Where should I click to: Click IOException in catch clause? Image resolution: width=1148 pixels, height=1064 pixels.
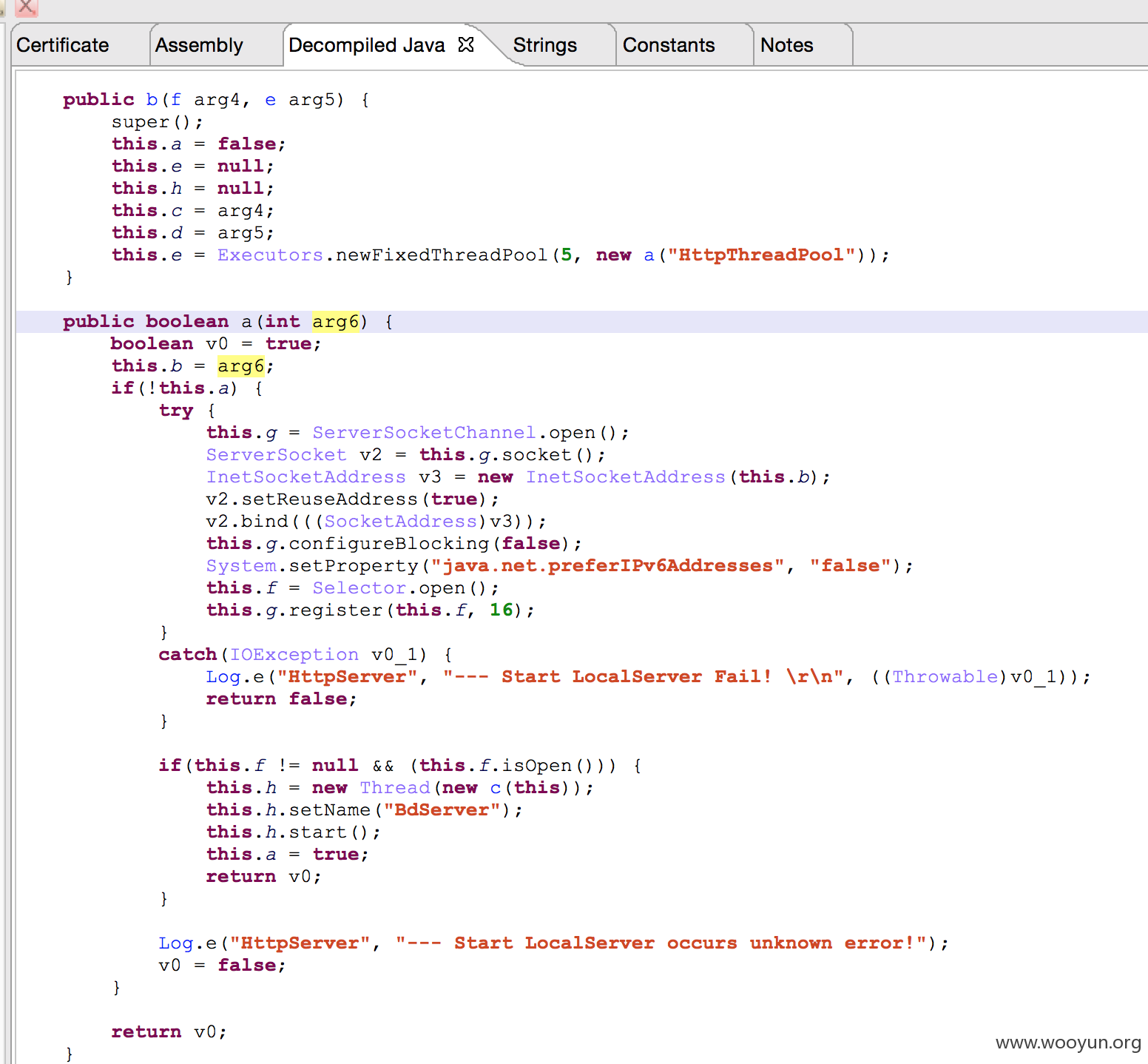tap(294, 654)
